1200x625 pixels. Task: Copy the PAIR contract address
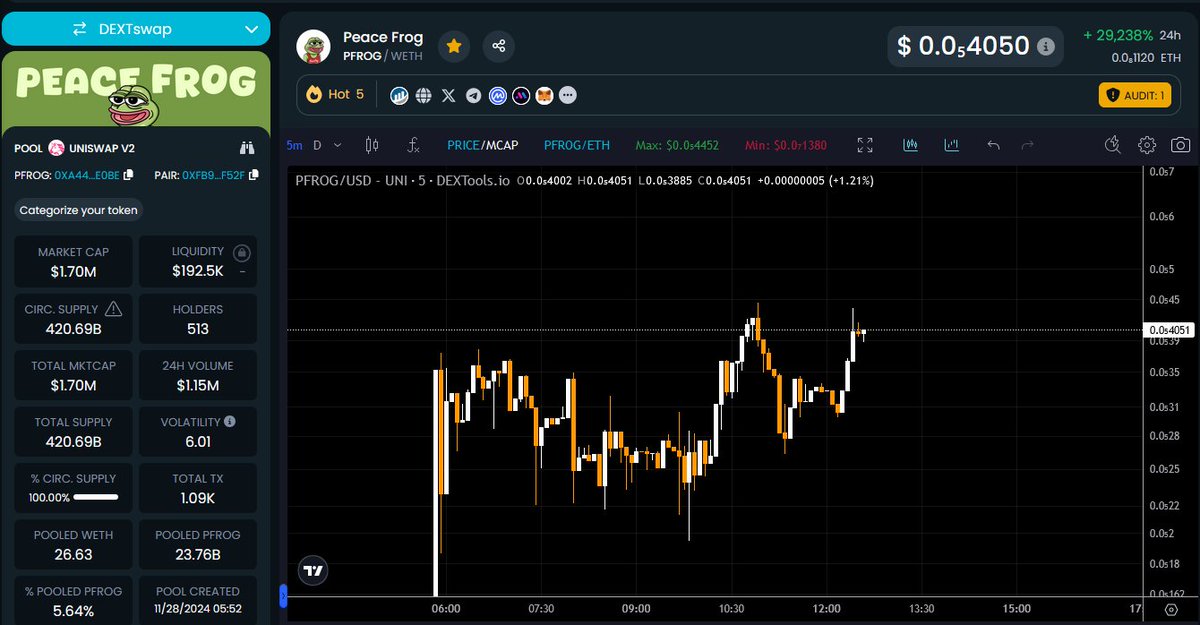pyautogui.click(x=254, y=175)
